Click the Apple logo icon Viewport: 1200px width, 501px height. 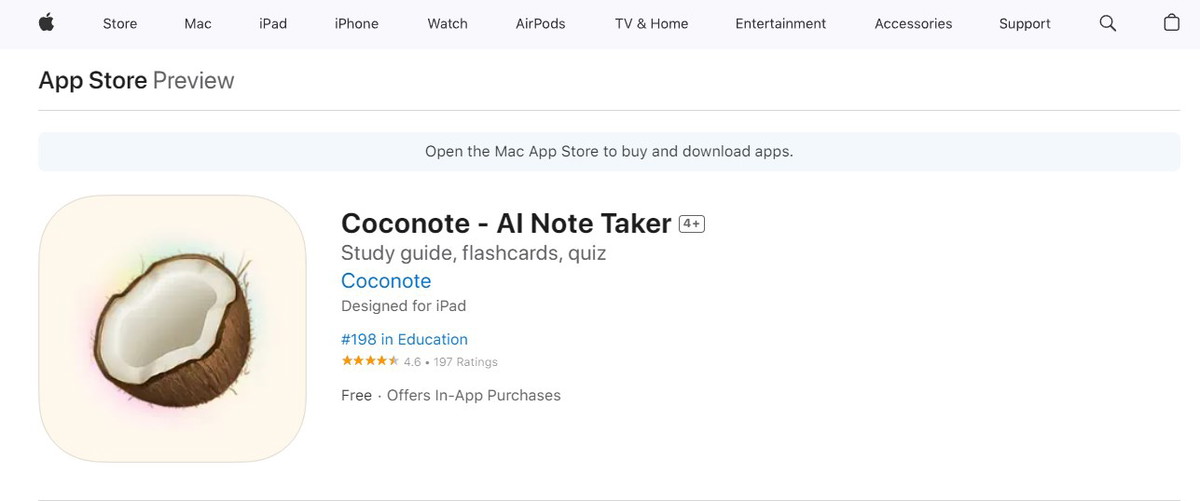pos(46,23)
